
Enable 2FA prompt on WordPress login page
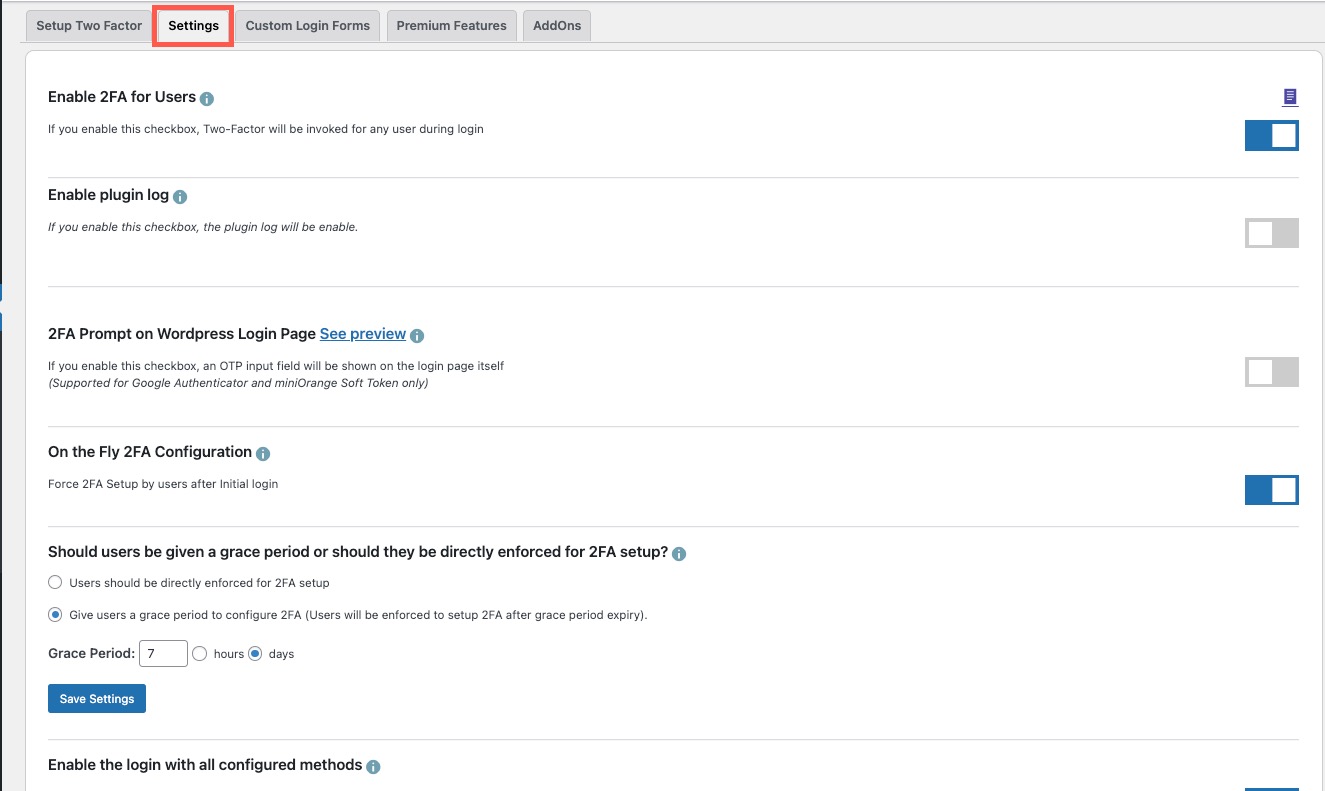1271,372
